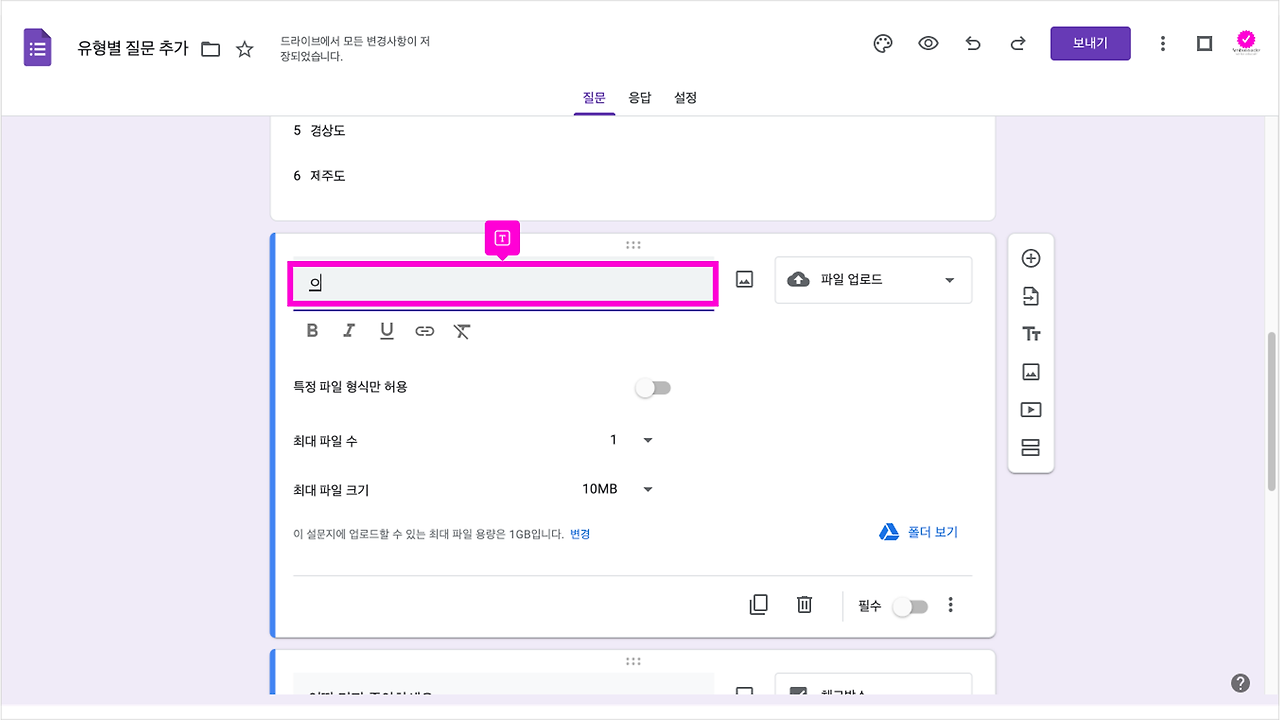Open the theme customization palette
The image size is (1280, 720).
point(882,43)
